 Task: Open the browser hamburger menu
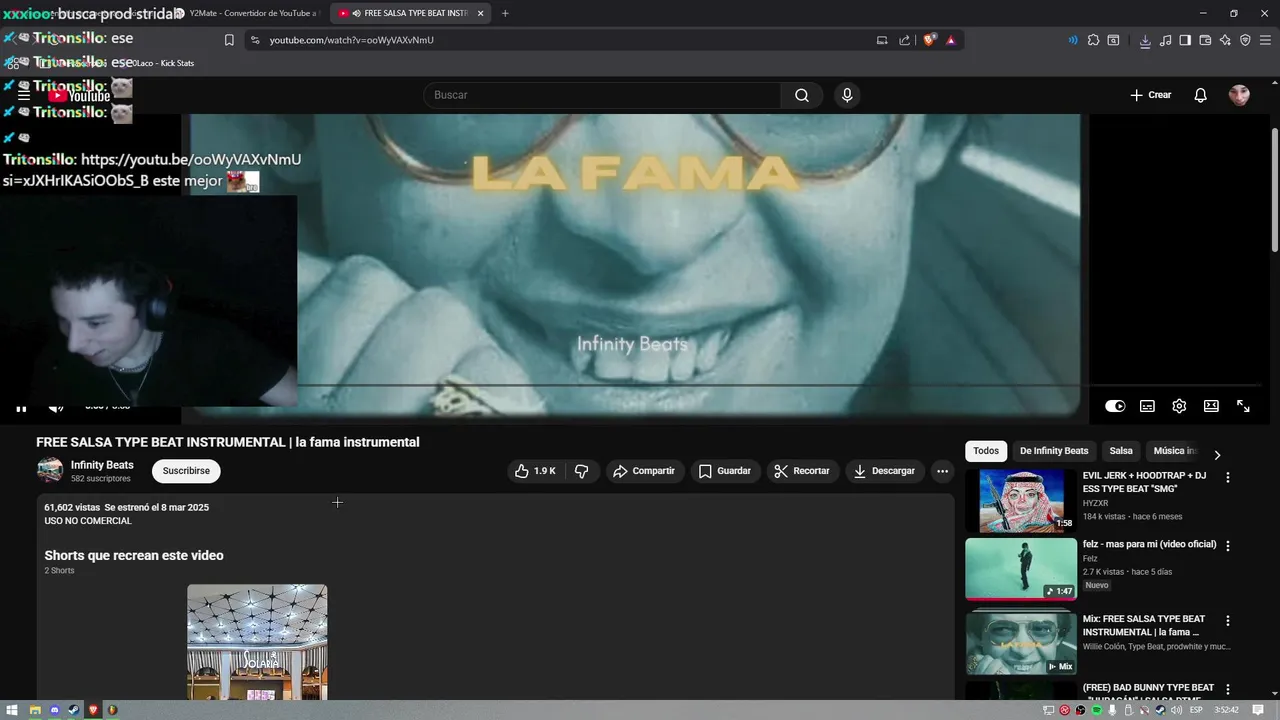coord(1265,40)
